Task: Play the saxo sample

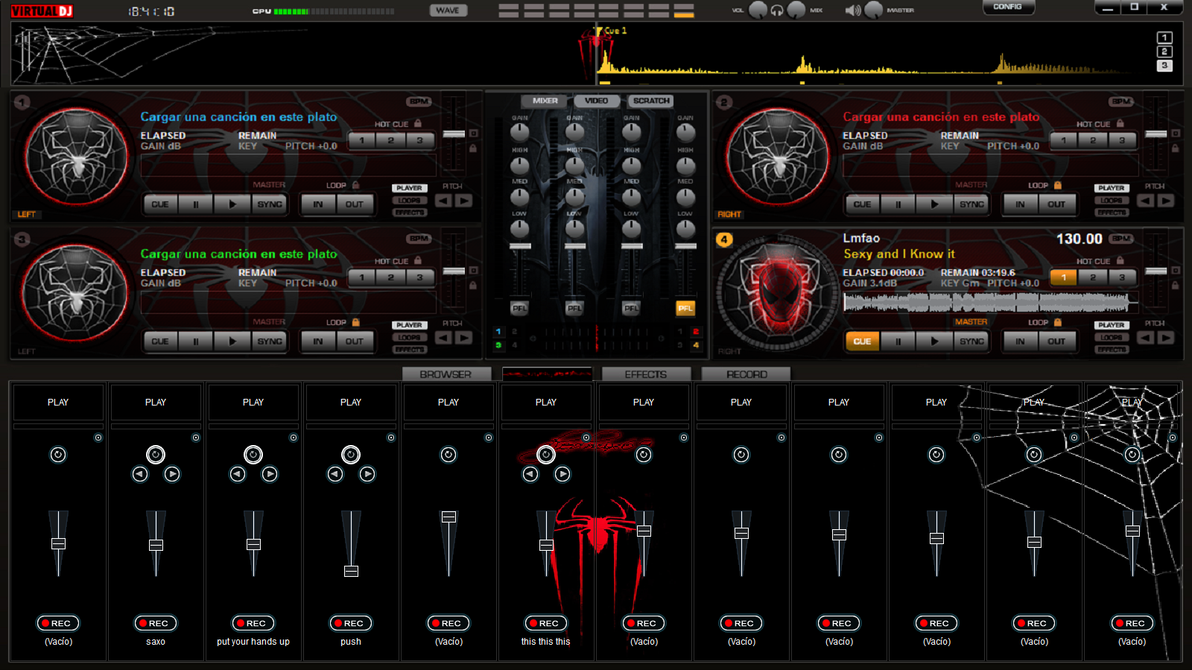Action: [156, 402]
